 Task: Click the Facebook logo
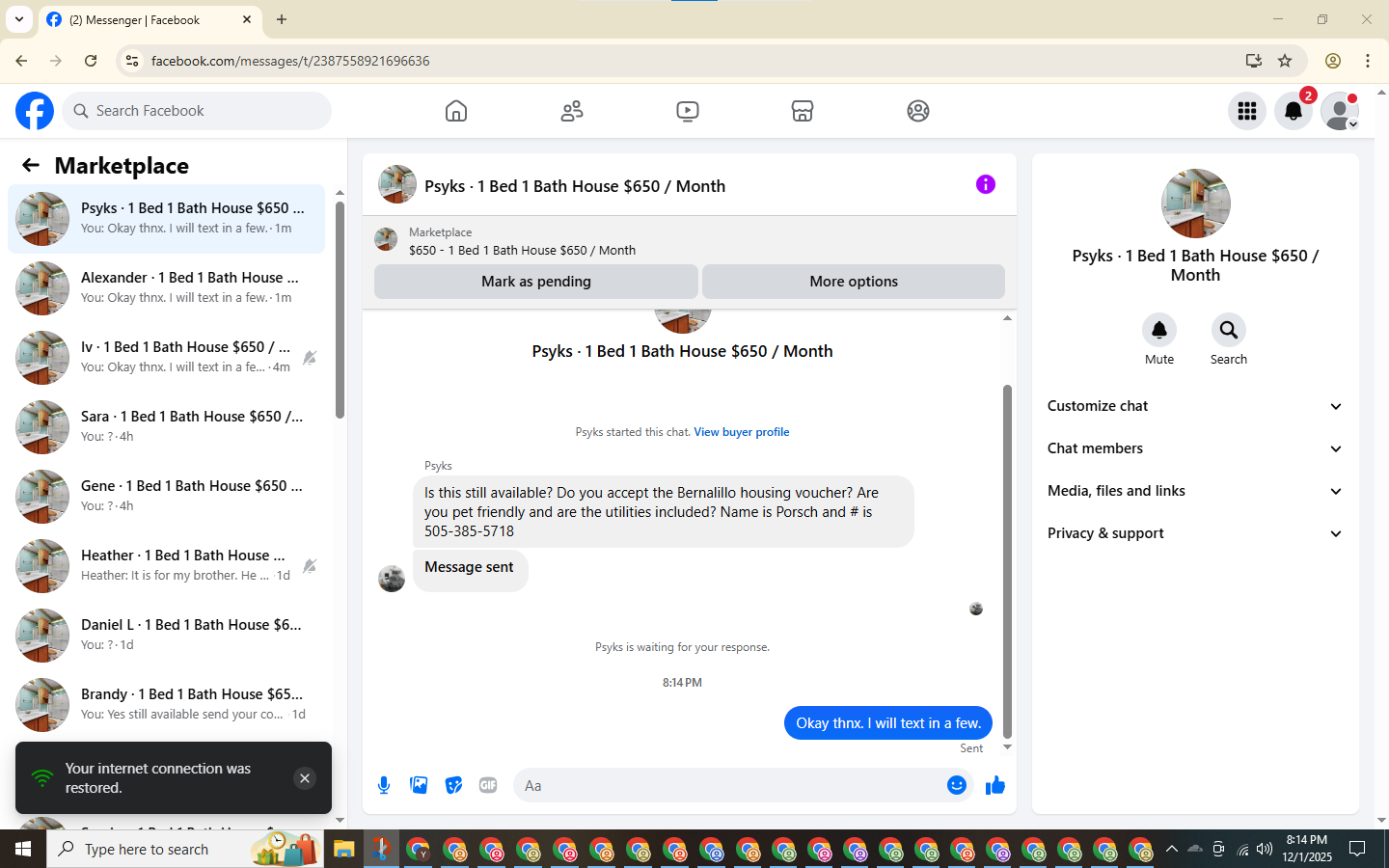tap(35, 111)
